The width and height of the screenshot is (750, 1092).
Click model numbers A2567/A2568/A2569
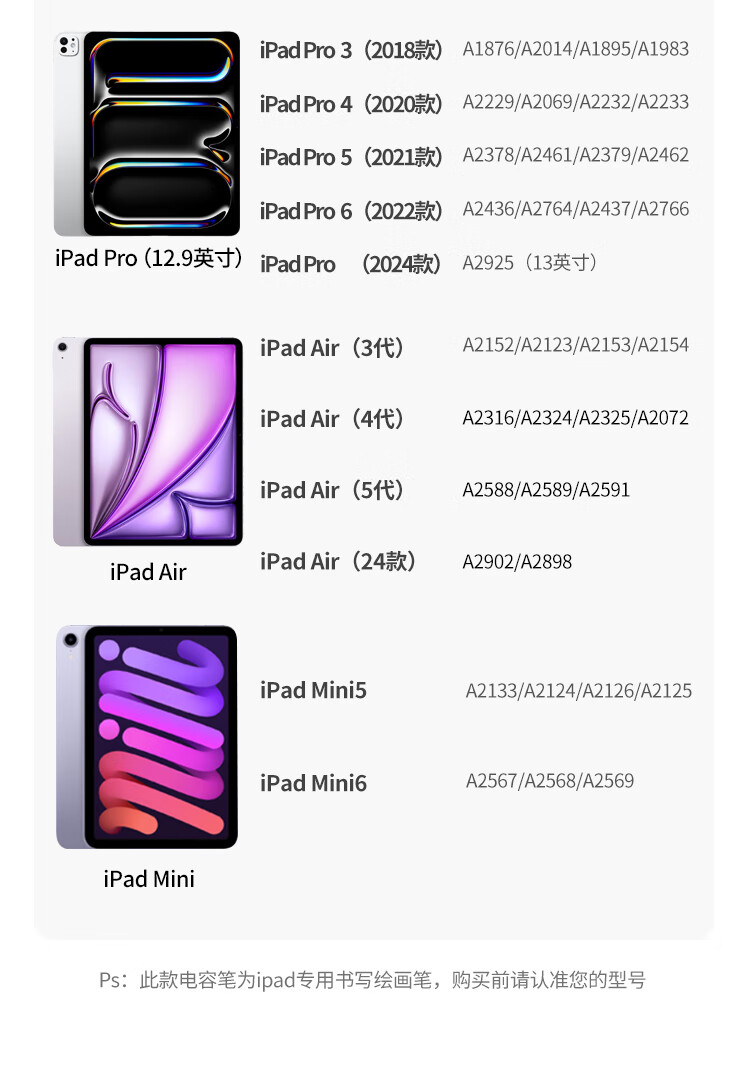[550, 781]
